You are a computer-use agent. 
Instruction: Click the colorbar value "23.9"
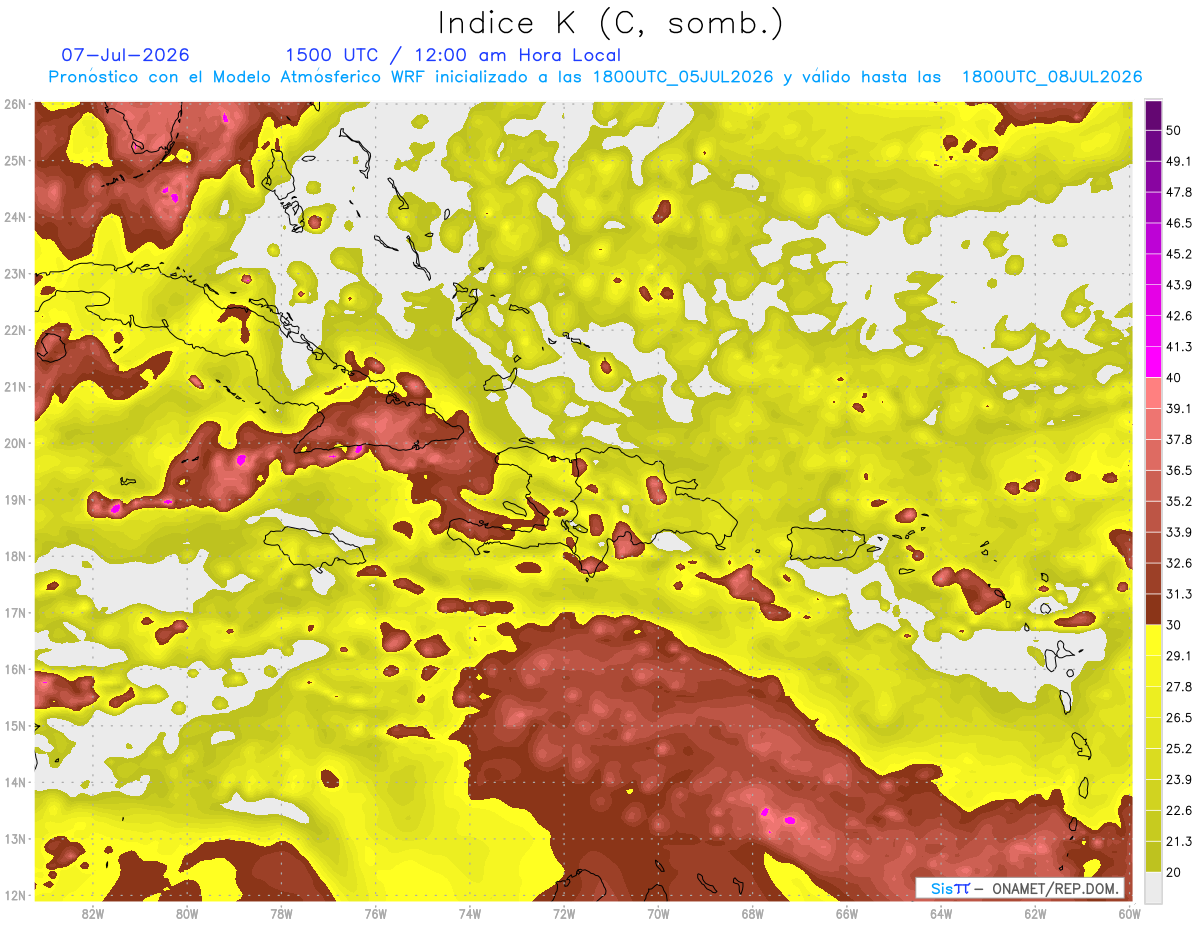(1178, 779)
